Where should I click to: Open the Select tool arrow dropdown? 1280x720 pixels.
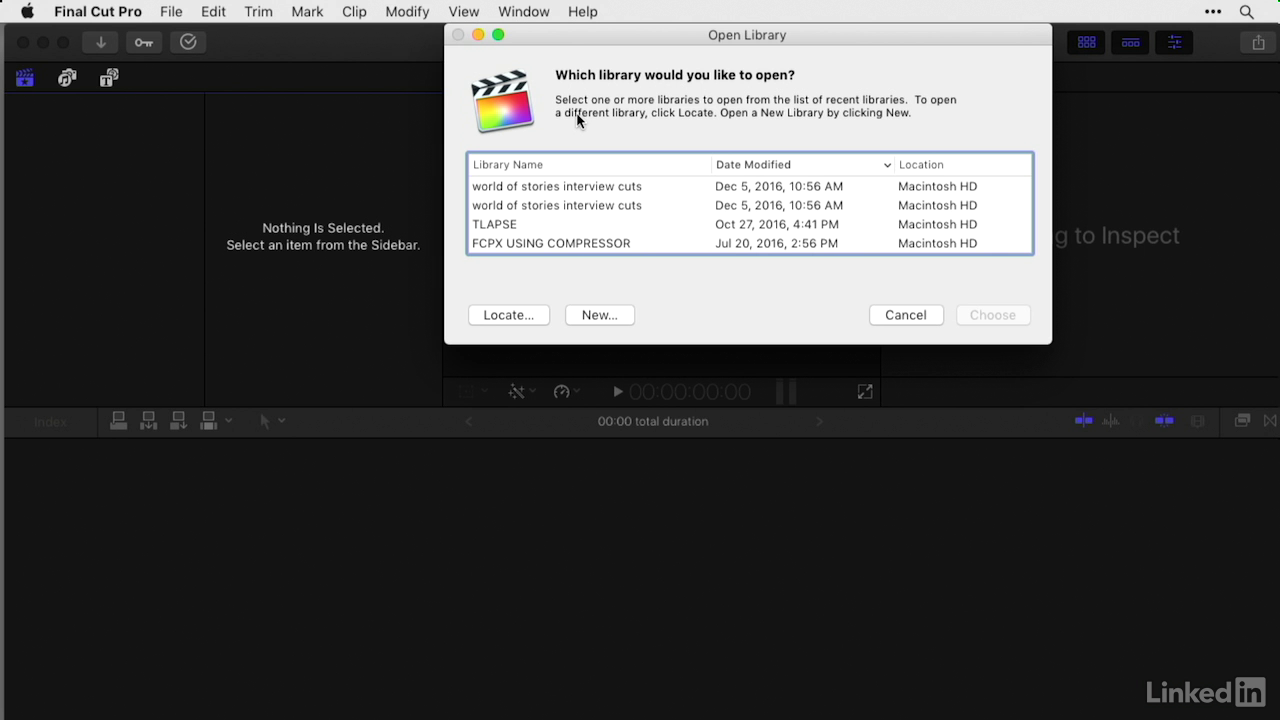(x=271, y=421)
